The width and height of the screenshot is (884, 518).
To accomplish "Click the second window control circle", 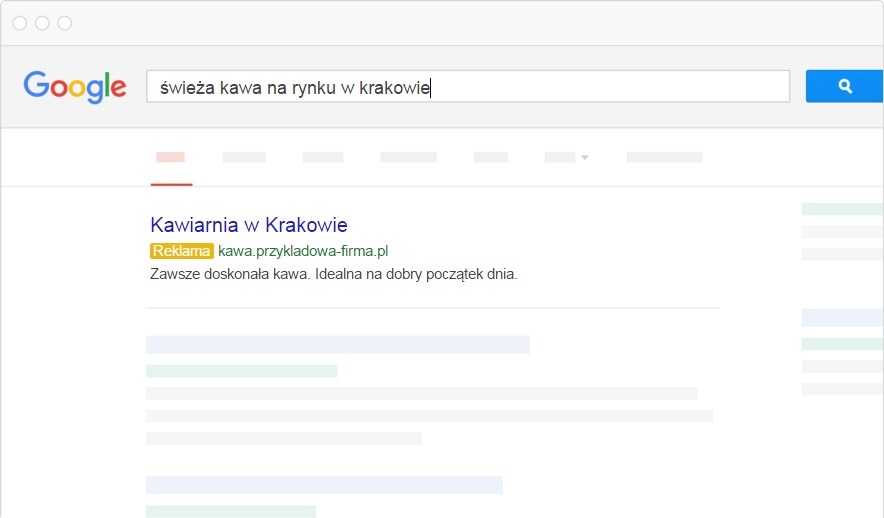I will click(x=42, y=23).
